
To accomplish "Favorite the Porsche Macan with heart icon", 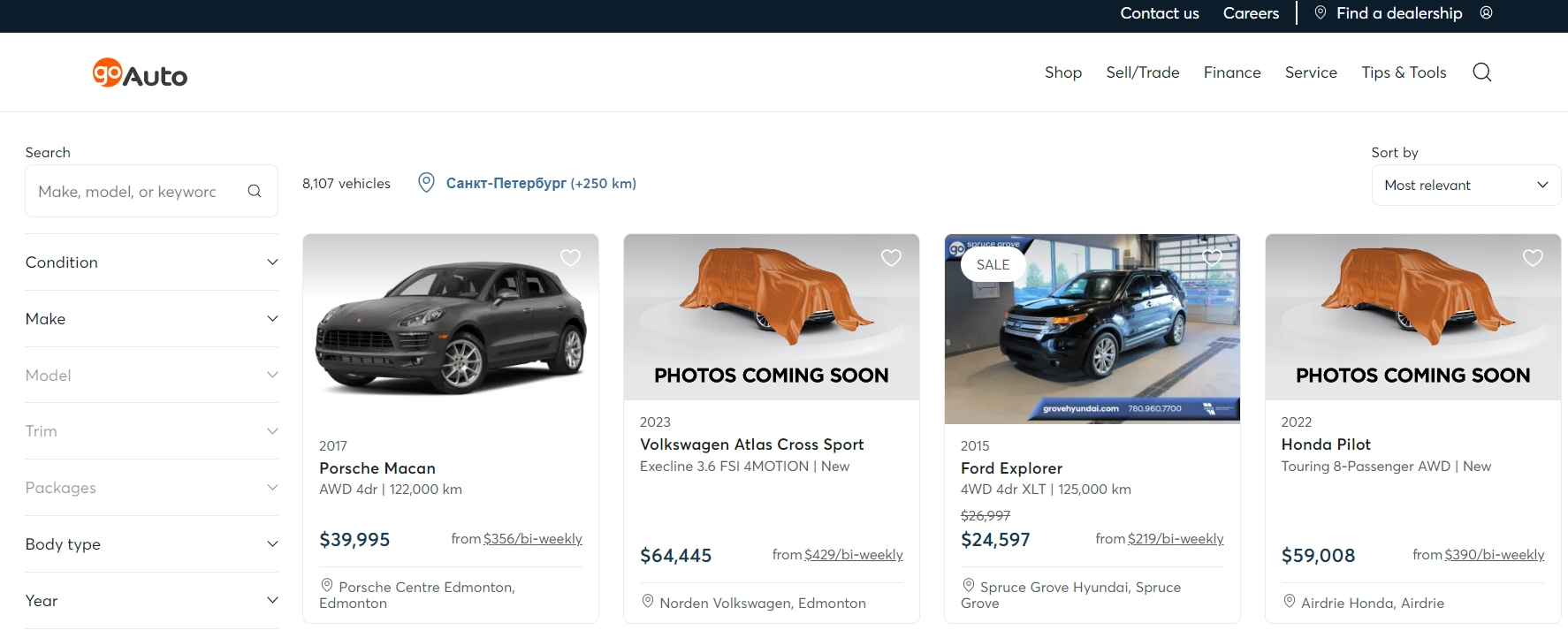I will 571,257.
